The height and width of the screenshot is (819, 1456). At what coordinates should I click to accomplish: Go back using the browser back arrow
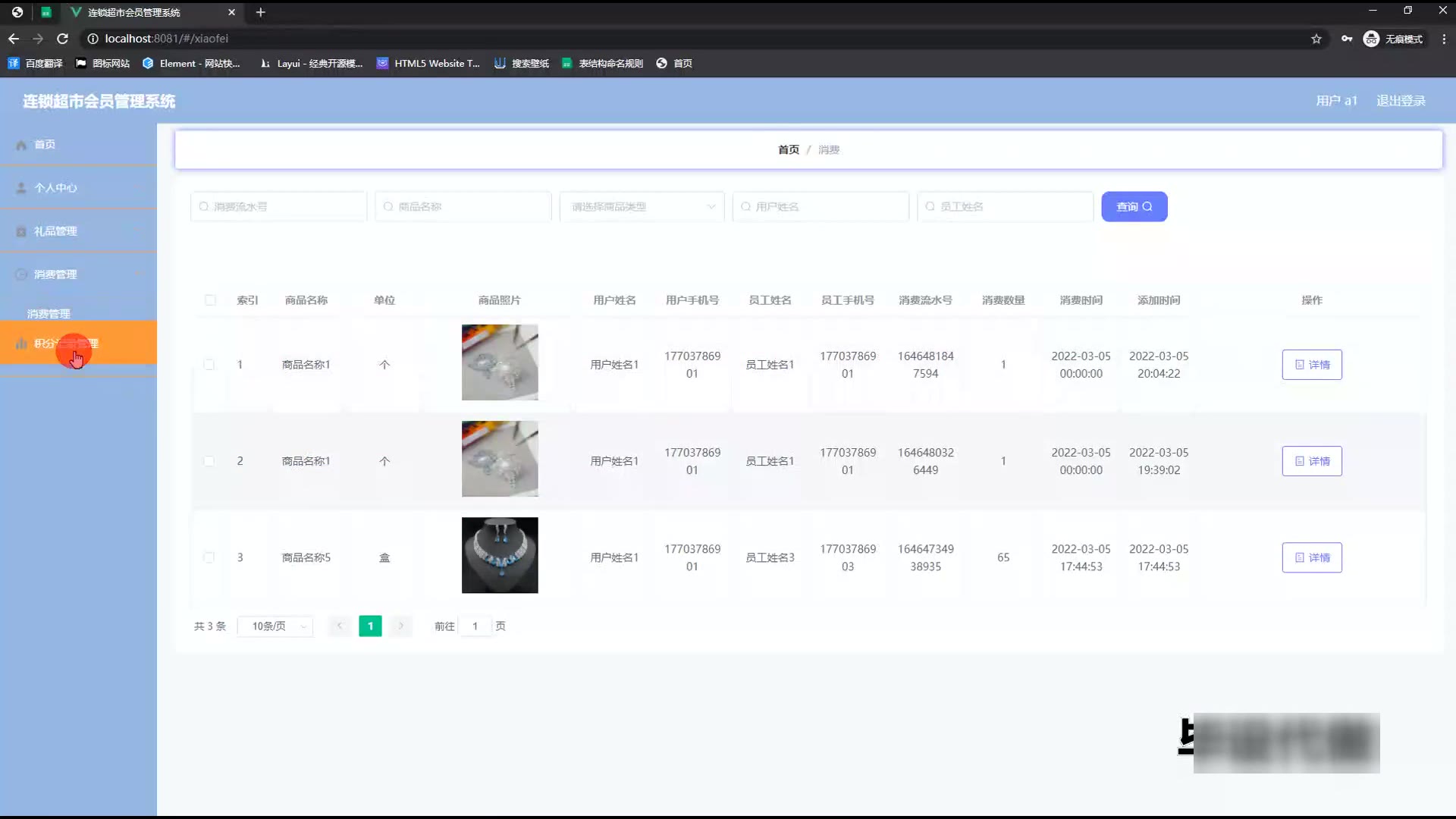(x=14, y=39)
